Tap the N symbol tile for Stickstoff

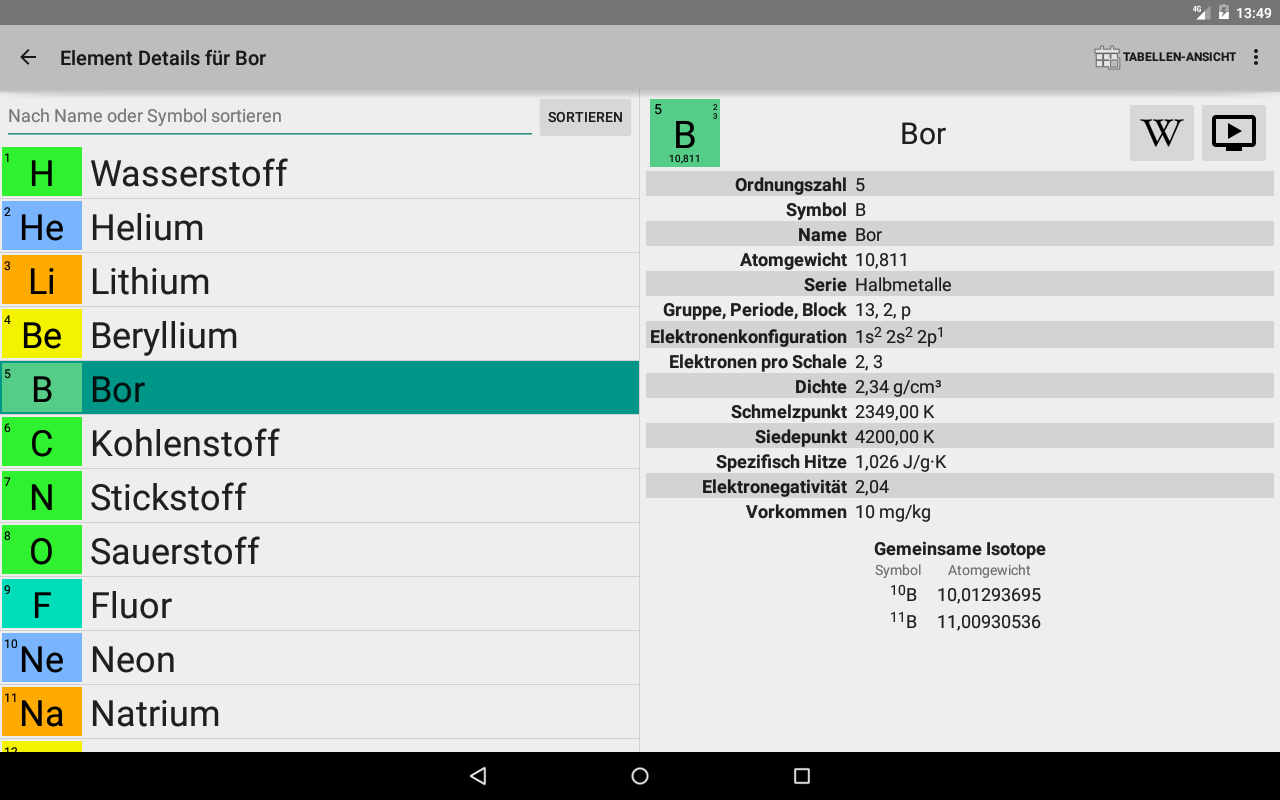coord(42,497)
